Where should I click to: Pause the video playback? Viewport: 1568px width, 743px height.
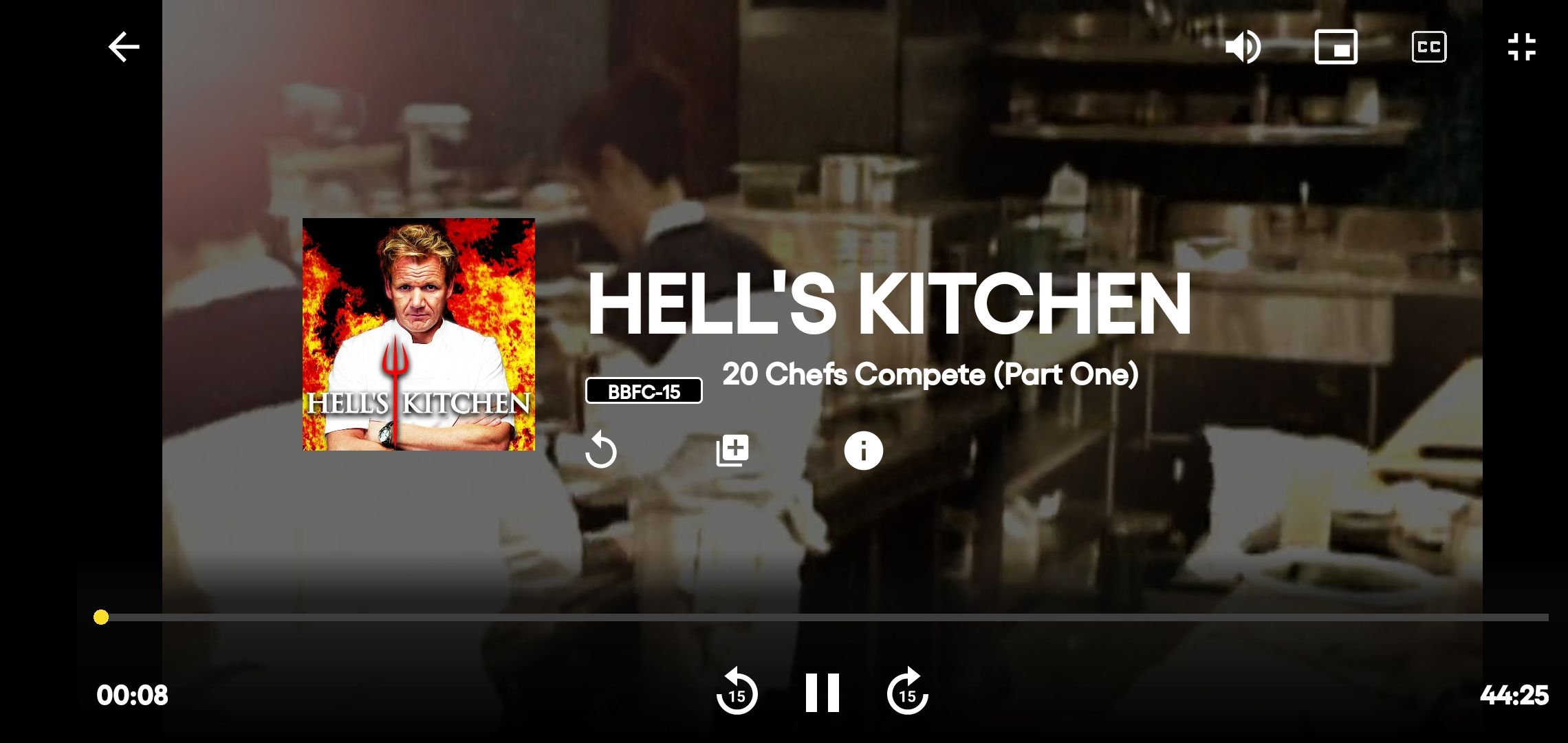click(823, 692)
